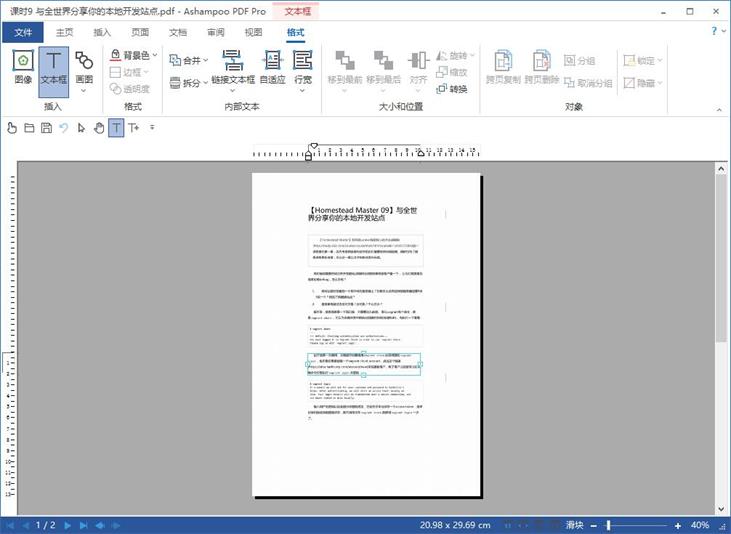This screenshot has height=534, width=731.
Task: Open the 拆分 dropdown arrow
Action: pos(206,83)
